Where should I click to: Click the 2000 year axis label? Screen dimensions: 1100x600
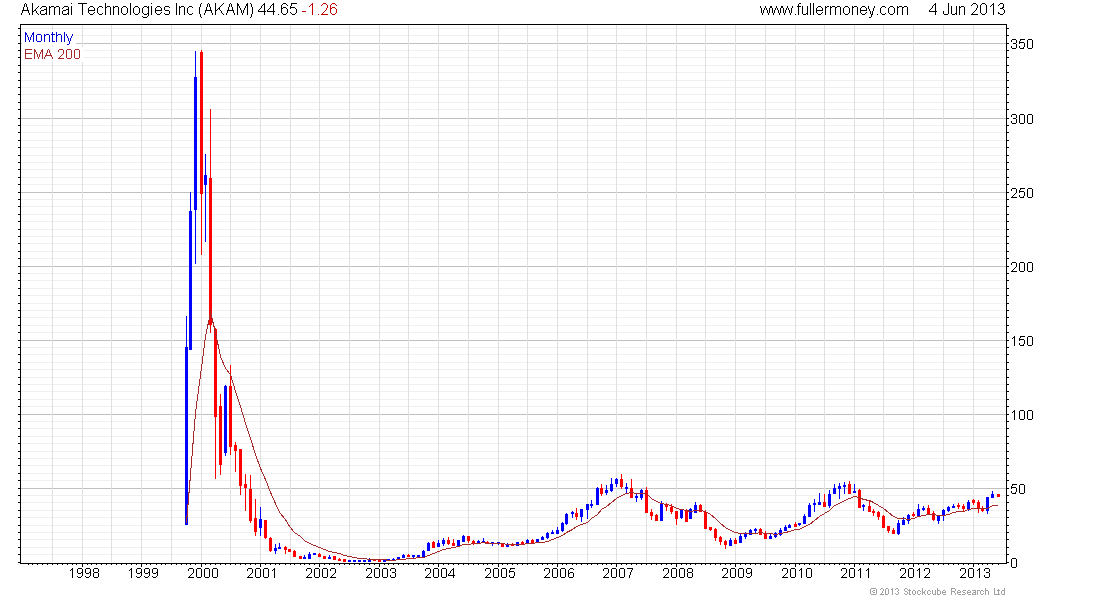point(203,573)
